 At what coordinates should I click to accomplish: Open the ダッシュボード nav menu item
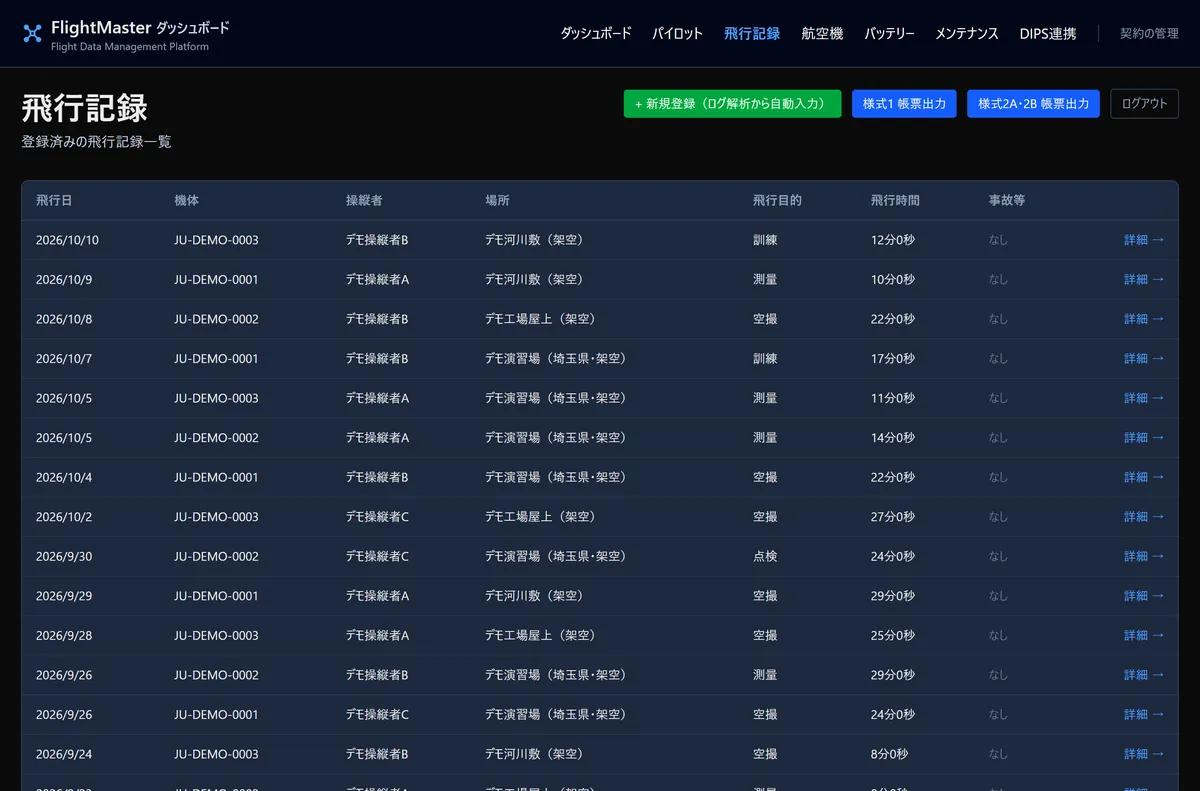(x=596, y=34)
